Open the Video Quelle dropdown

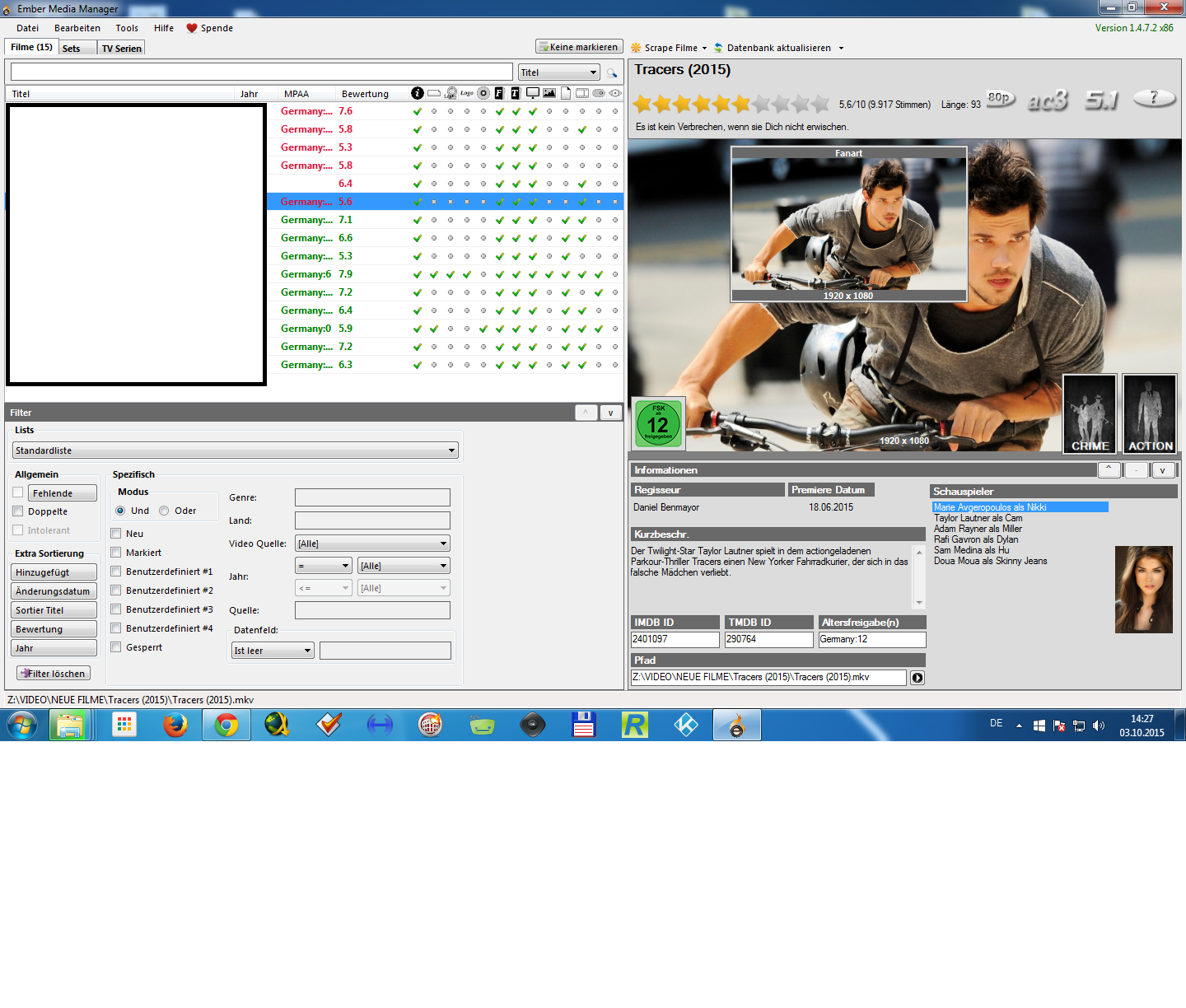tap(372, 544)
